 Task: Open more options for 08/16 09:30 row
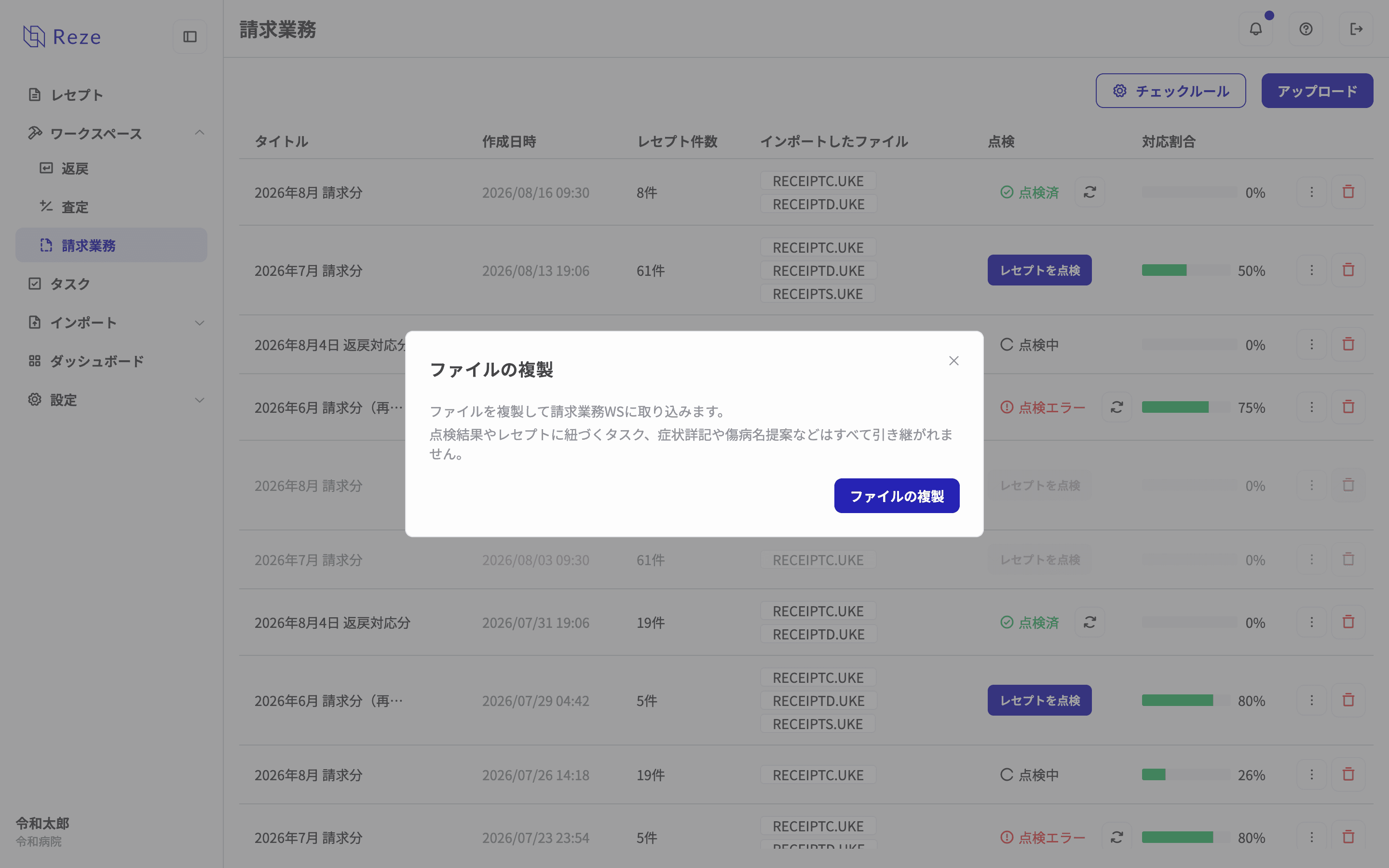click(x=1311, y=192)
